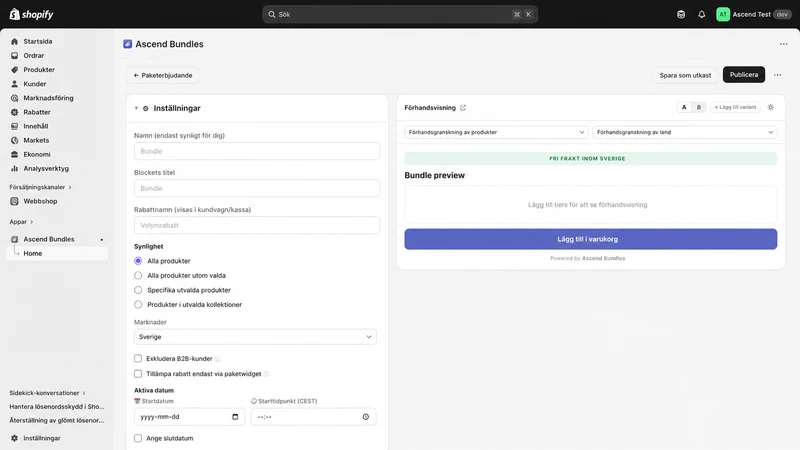Screen dimensions: 800x450
Task: Open the Marknader dropdown Sverige
Action: pyautogui.click(x=255, y=337)
